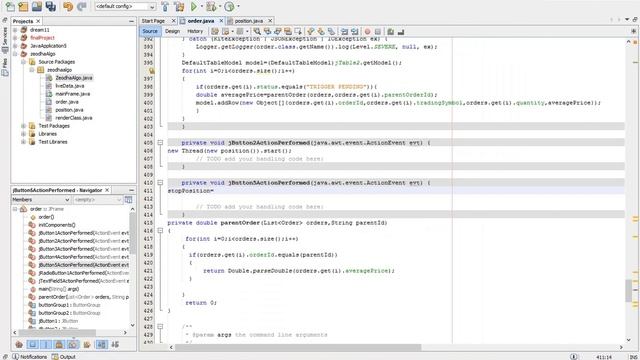Click the Undo arrow icon
Screen dimensions: 640x360
[68, 7]
